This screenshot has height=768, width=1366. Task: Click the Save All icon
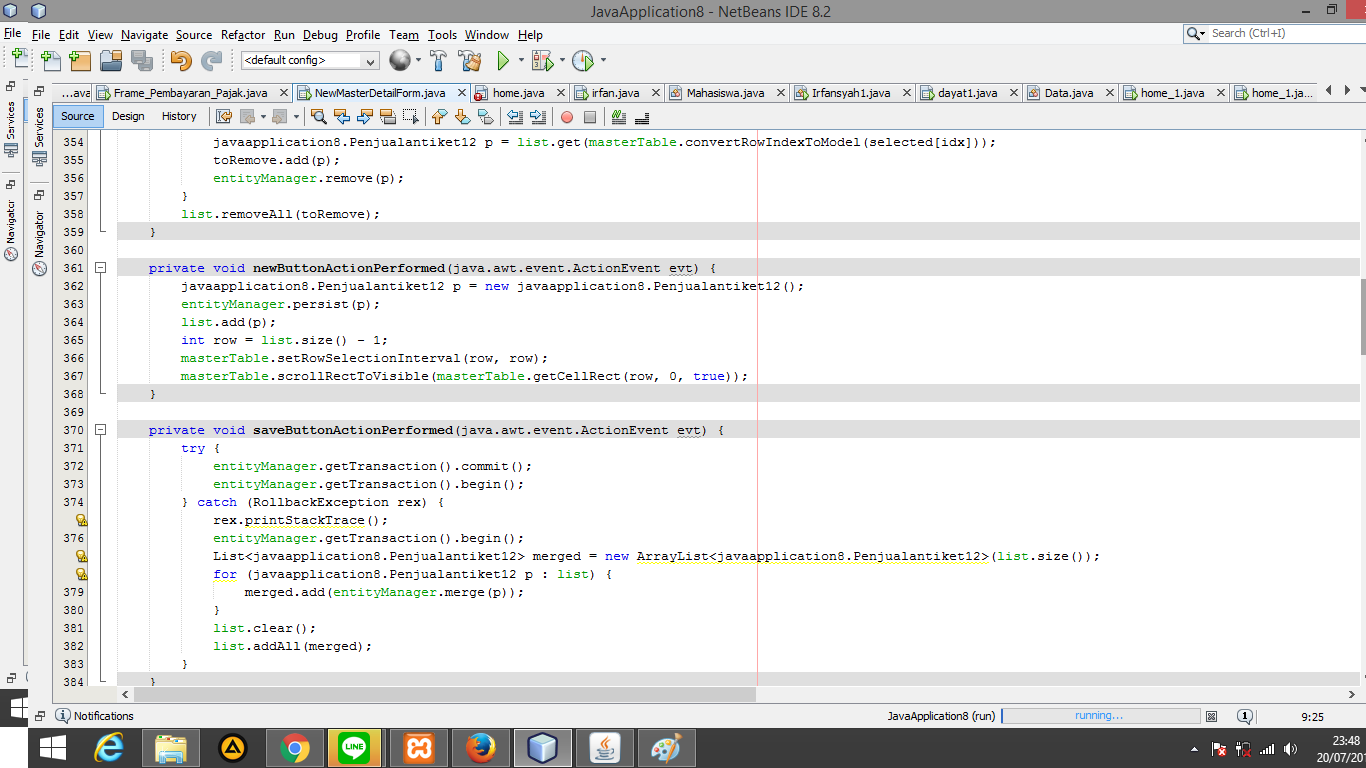(144, 60)
